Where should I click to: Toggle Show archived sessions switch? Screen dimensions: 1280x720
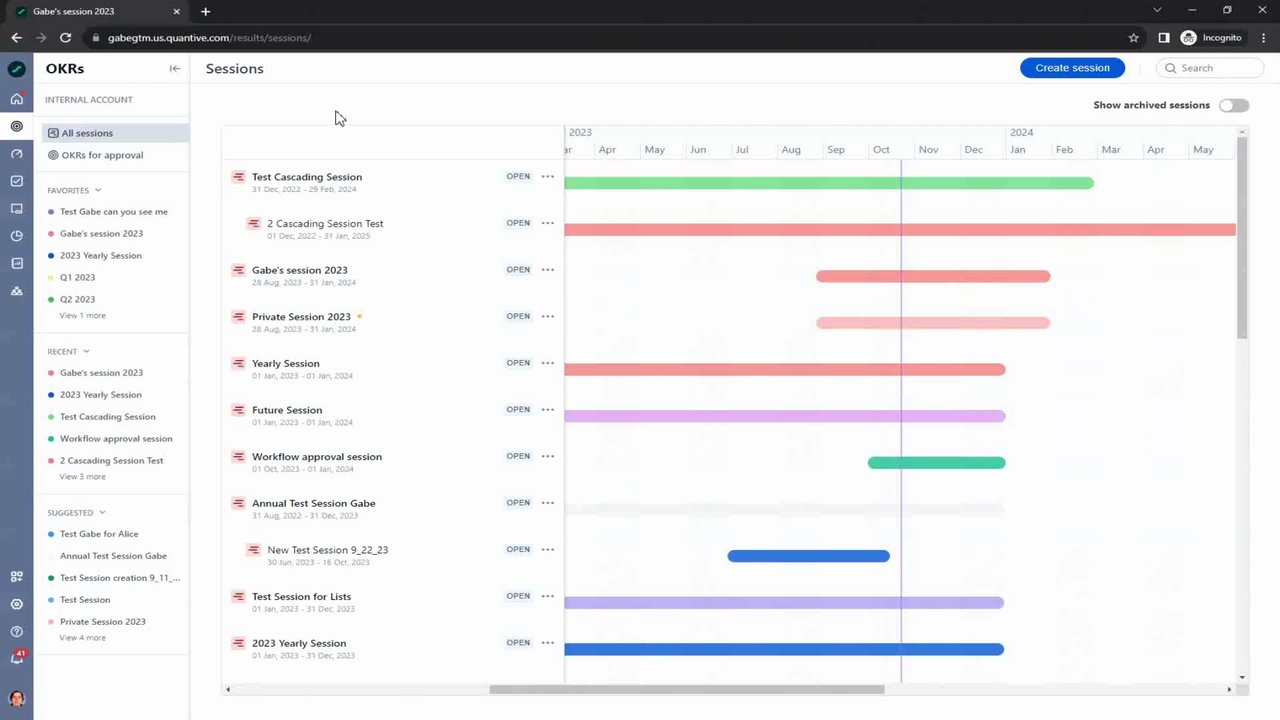tap(1234, 105)
